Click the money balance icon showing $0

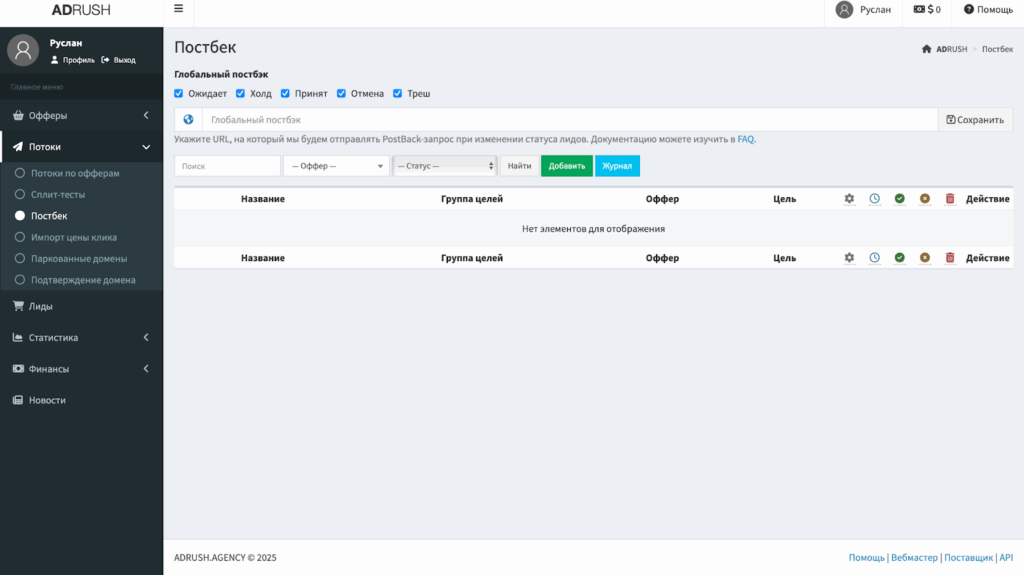(x=919, y=9)
